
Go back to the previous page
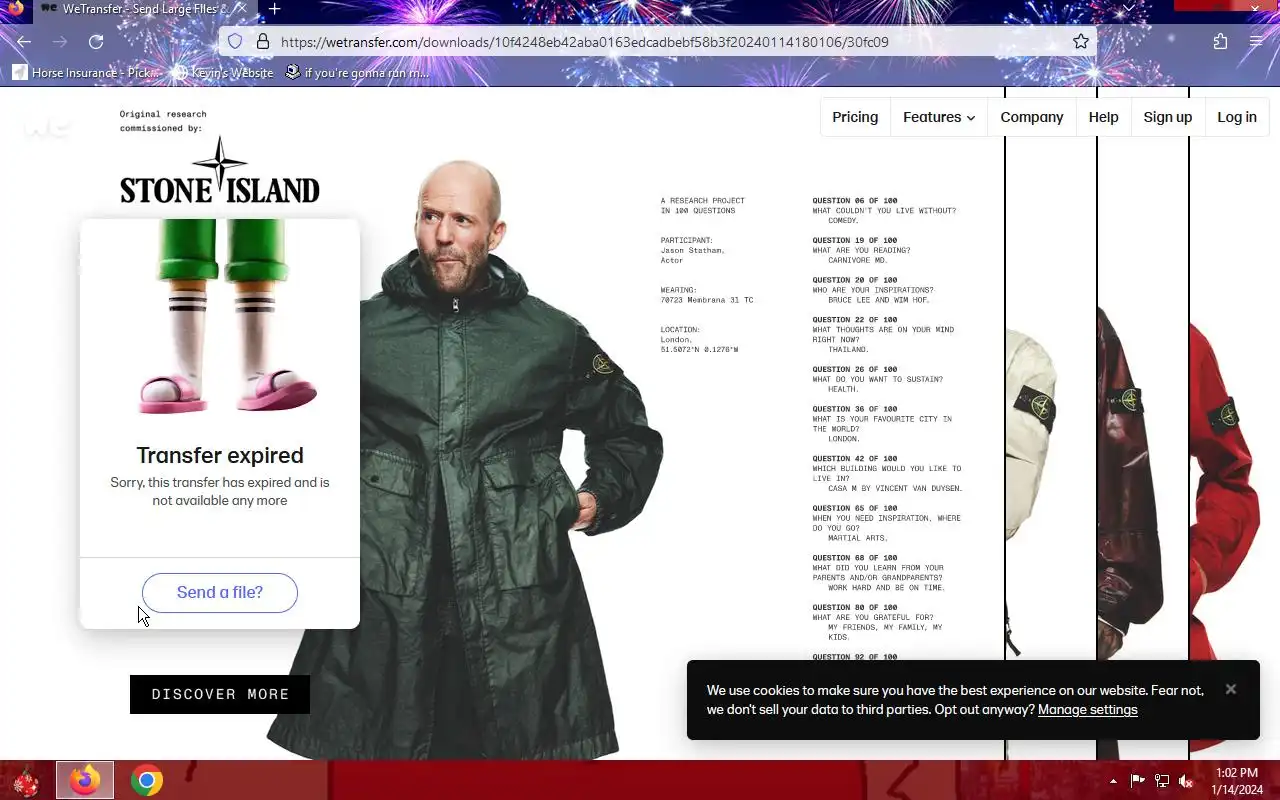[x=24, y=42]
